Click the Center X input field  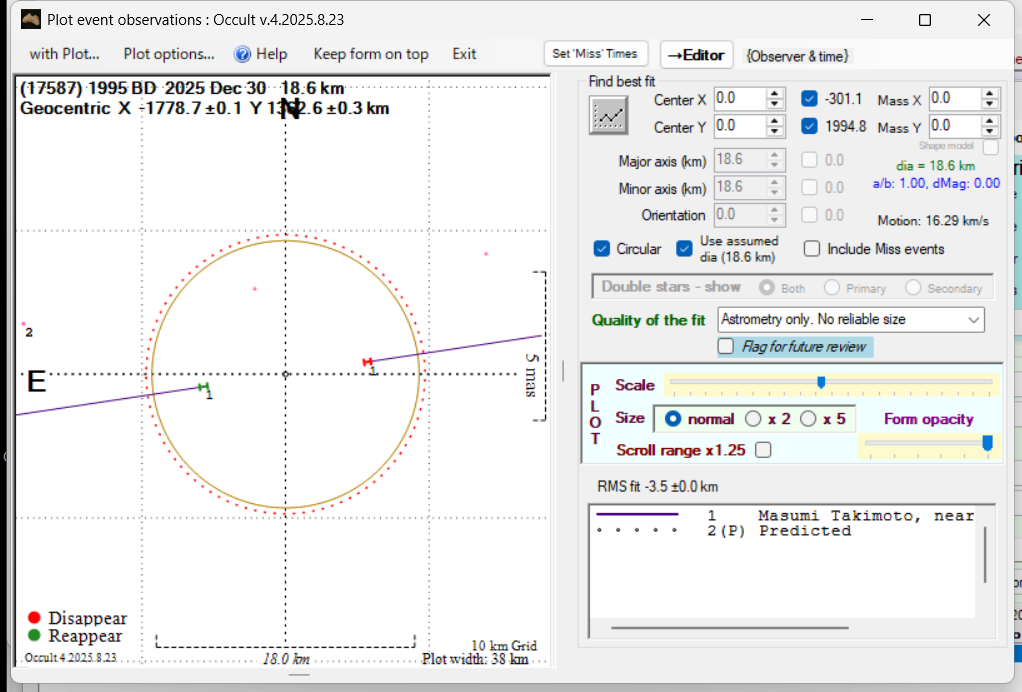[x=739, y=99]
